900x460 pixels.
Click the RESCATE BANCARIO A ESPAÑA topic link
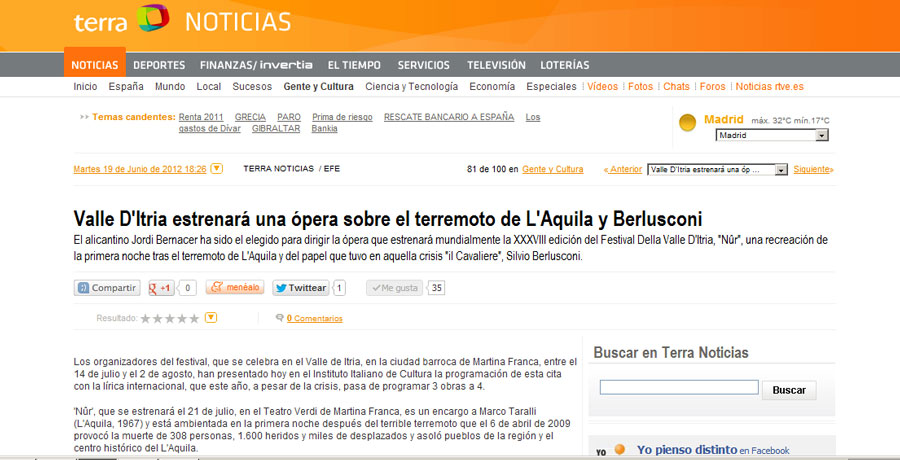click(x=450, y=117)
